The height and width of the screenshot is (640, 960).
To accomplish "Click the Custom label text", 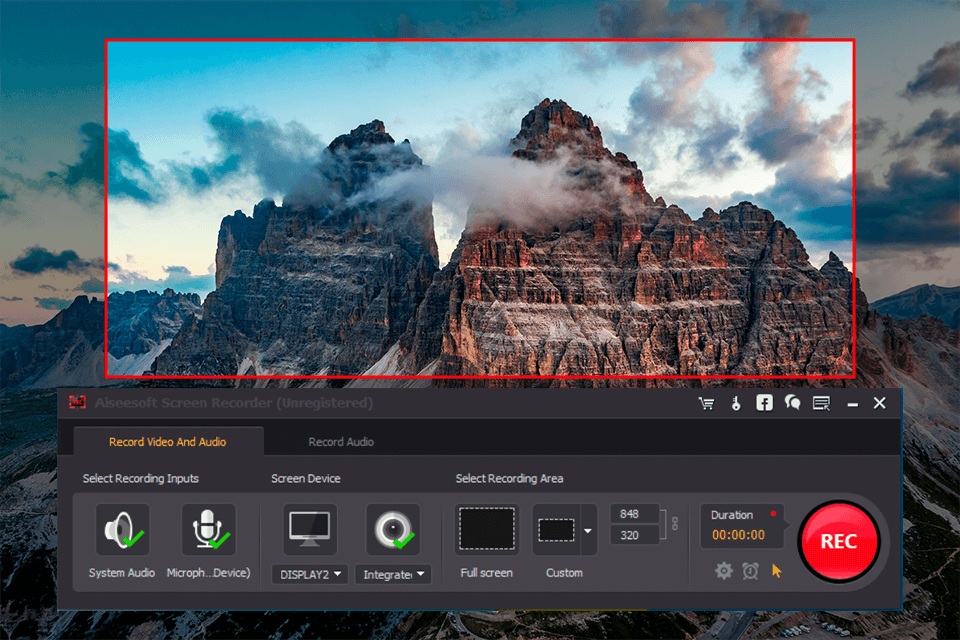I will click(564, 573).
